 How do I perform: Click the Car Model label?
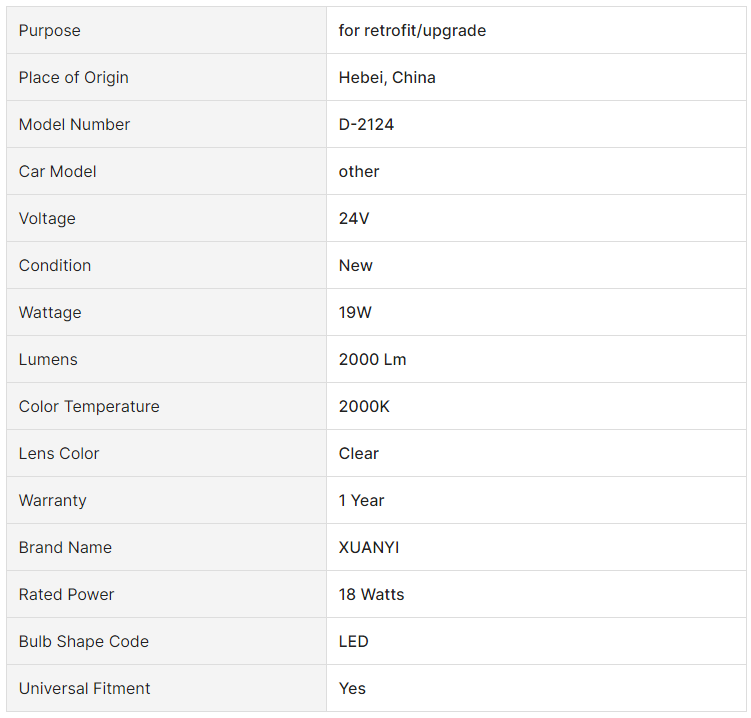click(57, 171)
